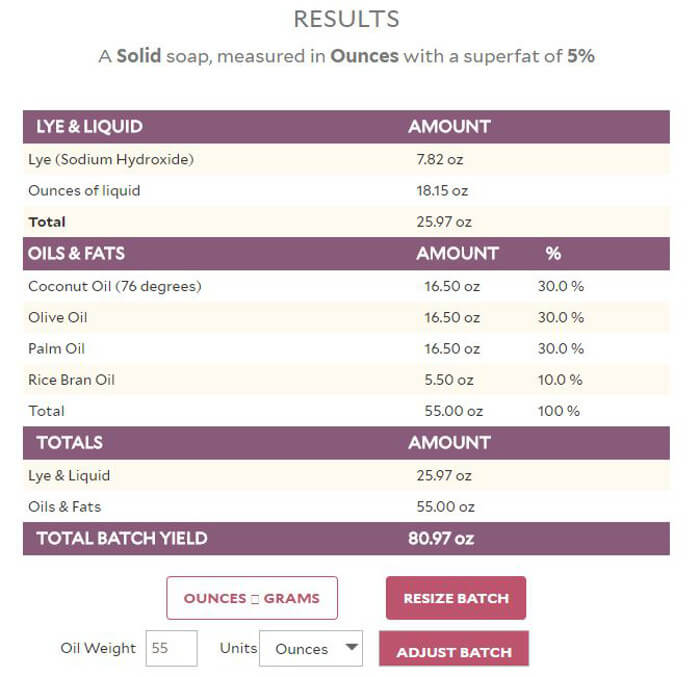
Task: Select the Total Batch Yield label
Action: [122, 538]
